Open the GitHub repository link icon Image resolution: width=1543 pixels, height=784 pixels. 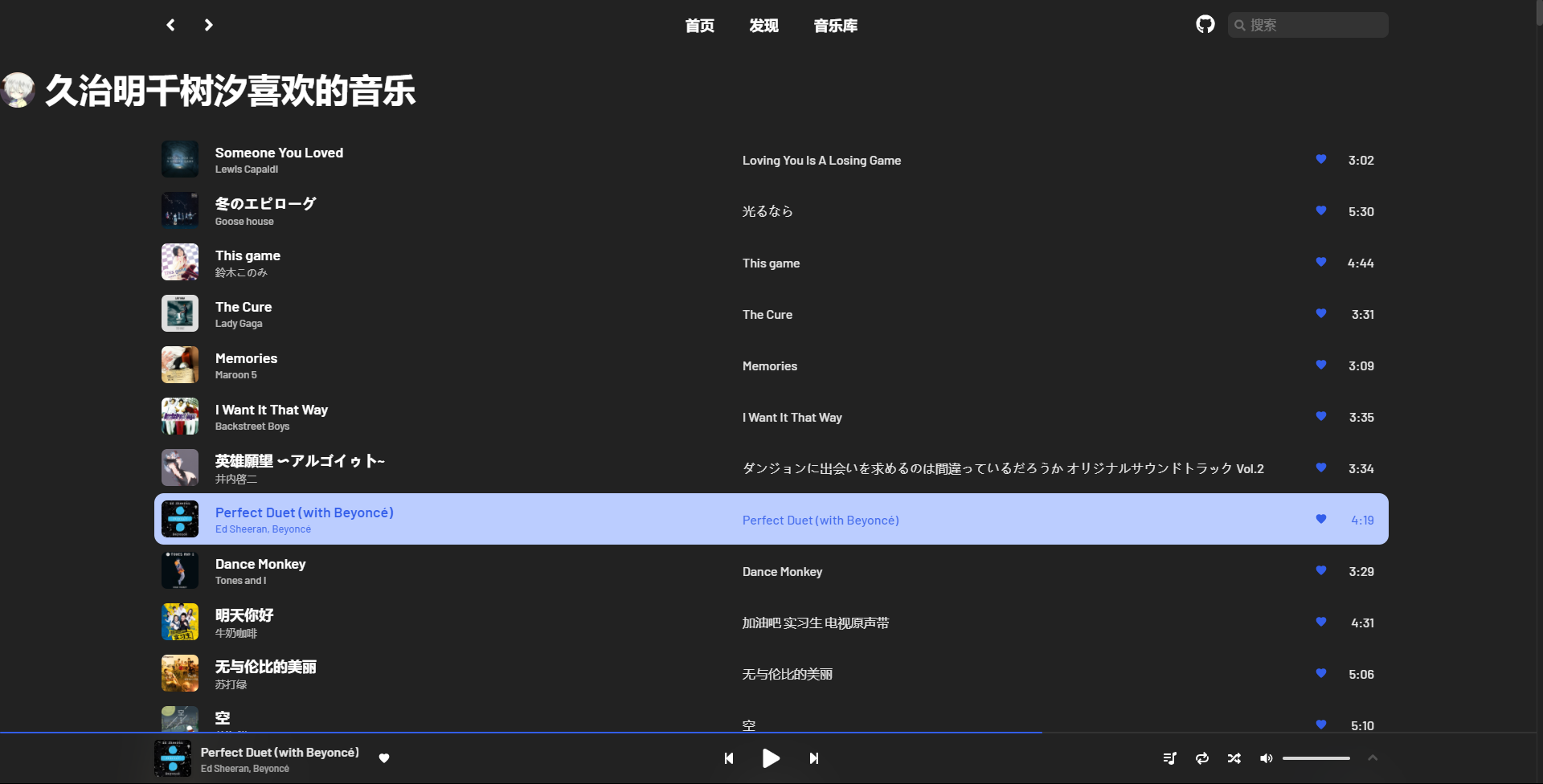tap(1205, 24)
